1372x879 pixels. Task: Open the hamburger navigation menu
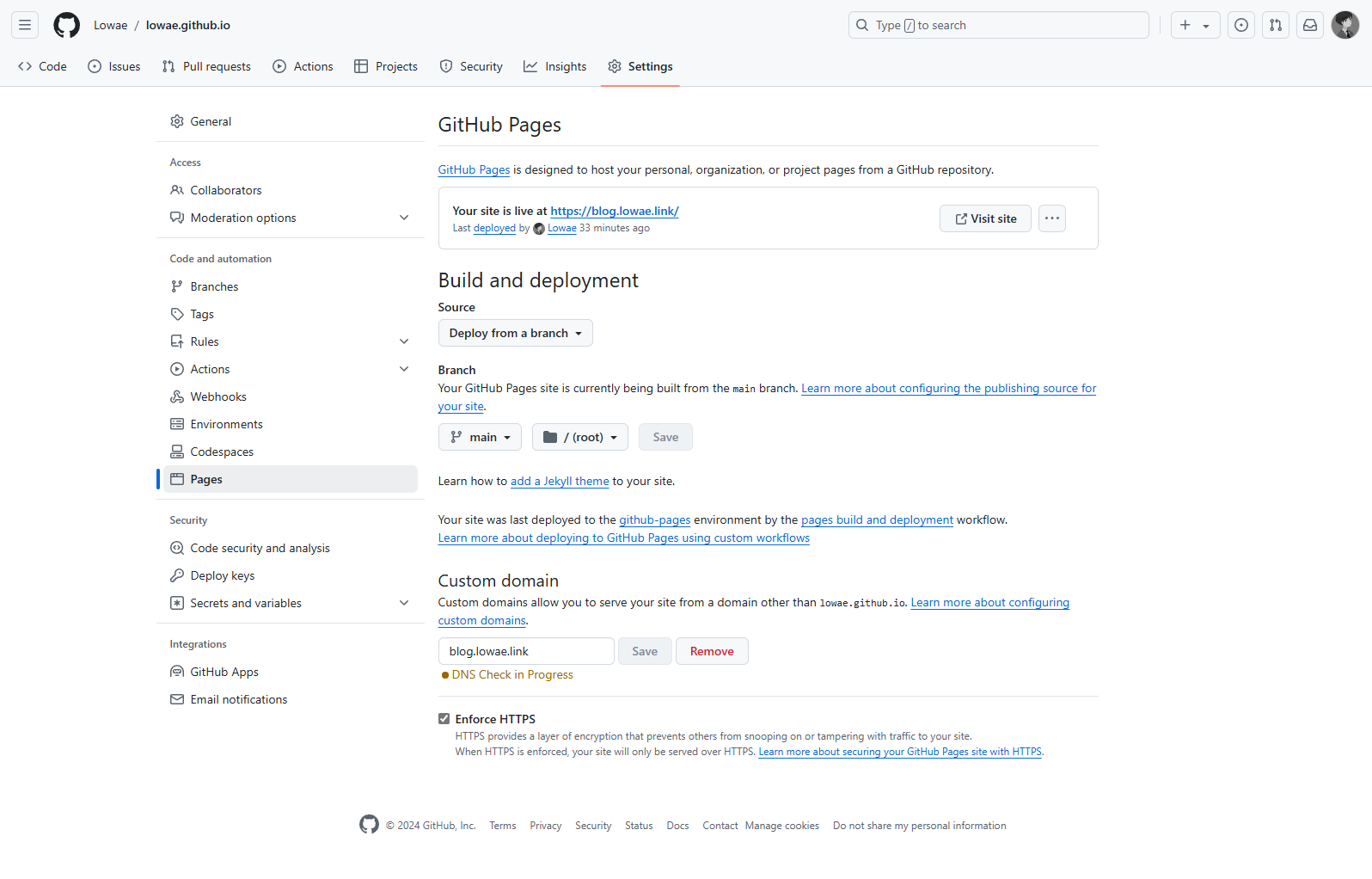[25, 25]
